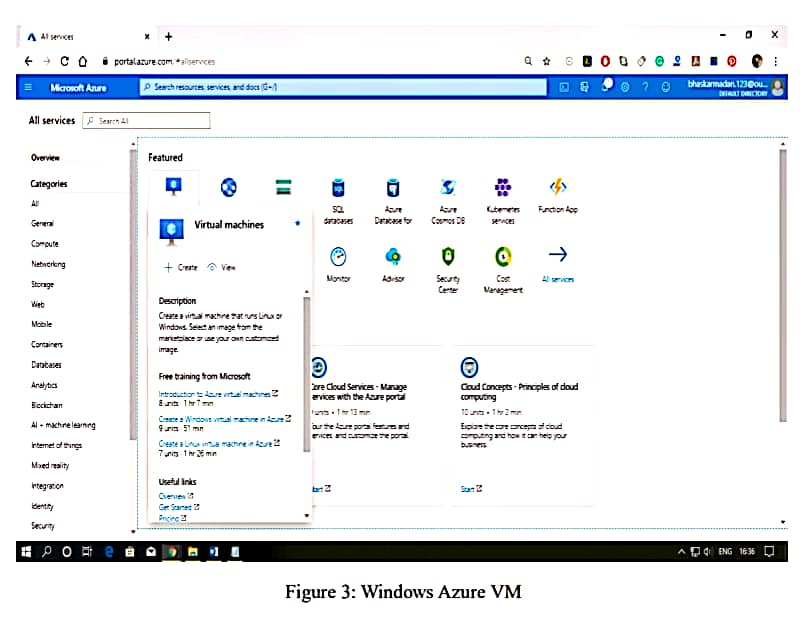
Task: Select the Compute category
Action: tap(44, 244)
